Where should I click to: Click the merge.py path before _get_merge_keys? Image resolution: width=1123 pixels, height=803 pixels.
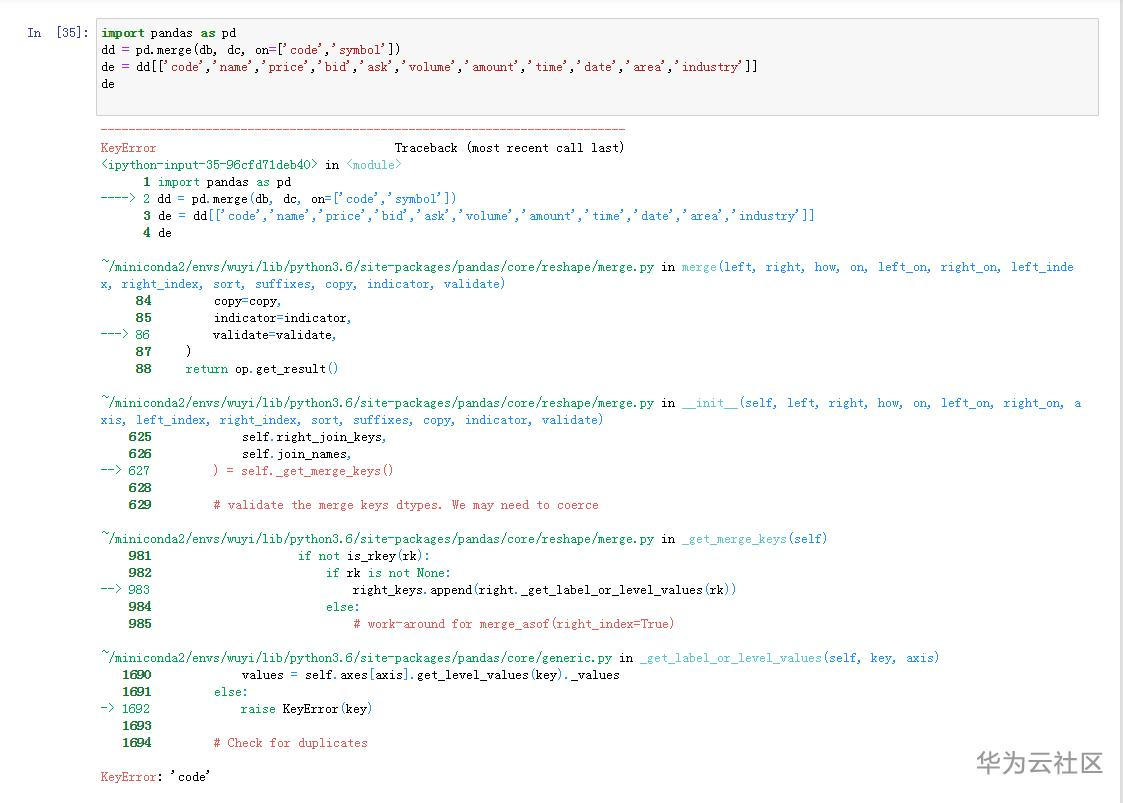coord(377,539)
